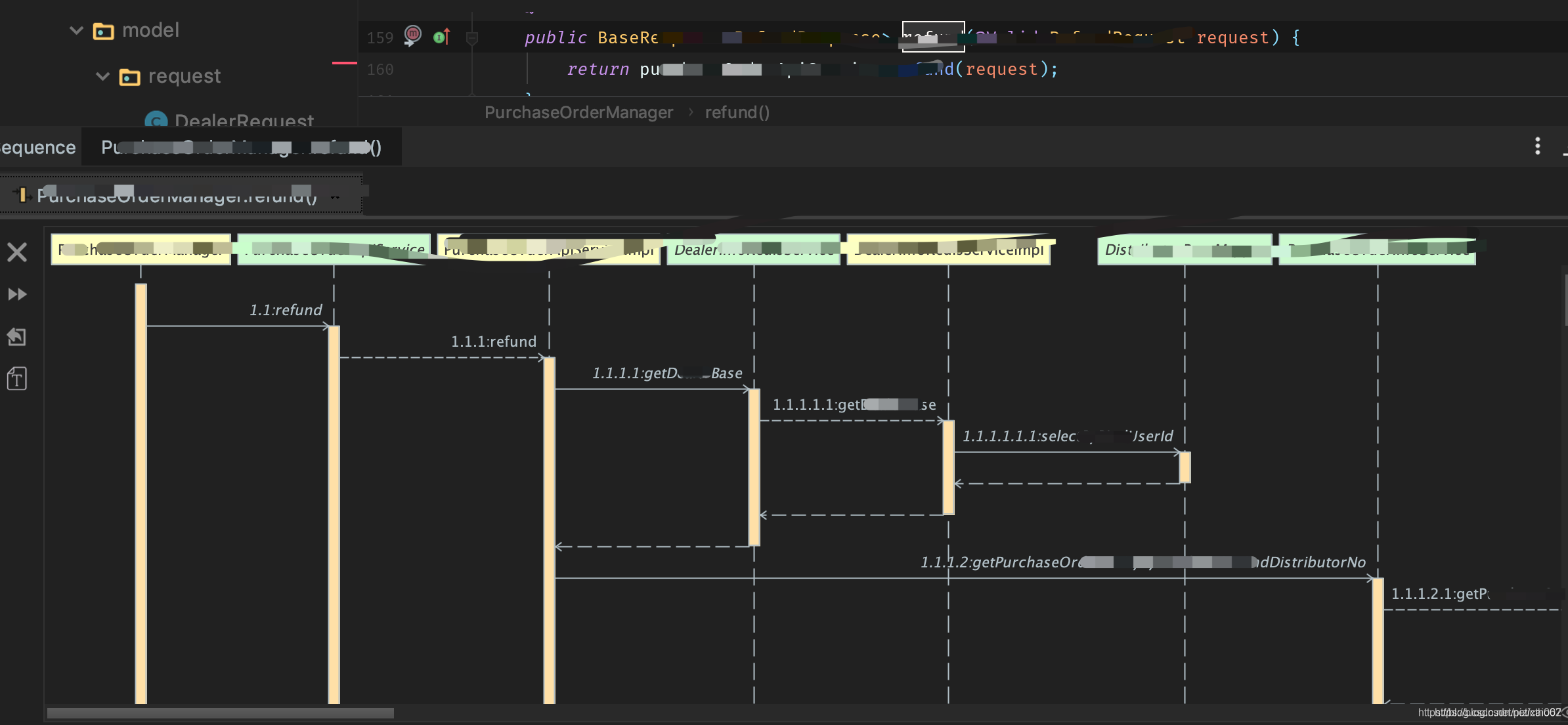The image size is (1568, 725).
Task: Click the fast-forward expand-all icon
Action: click(17, 294)
